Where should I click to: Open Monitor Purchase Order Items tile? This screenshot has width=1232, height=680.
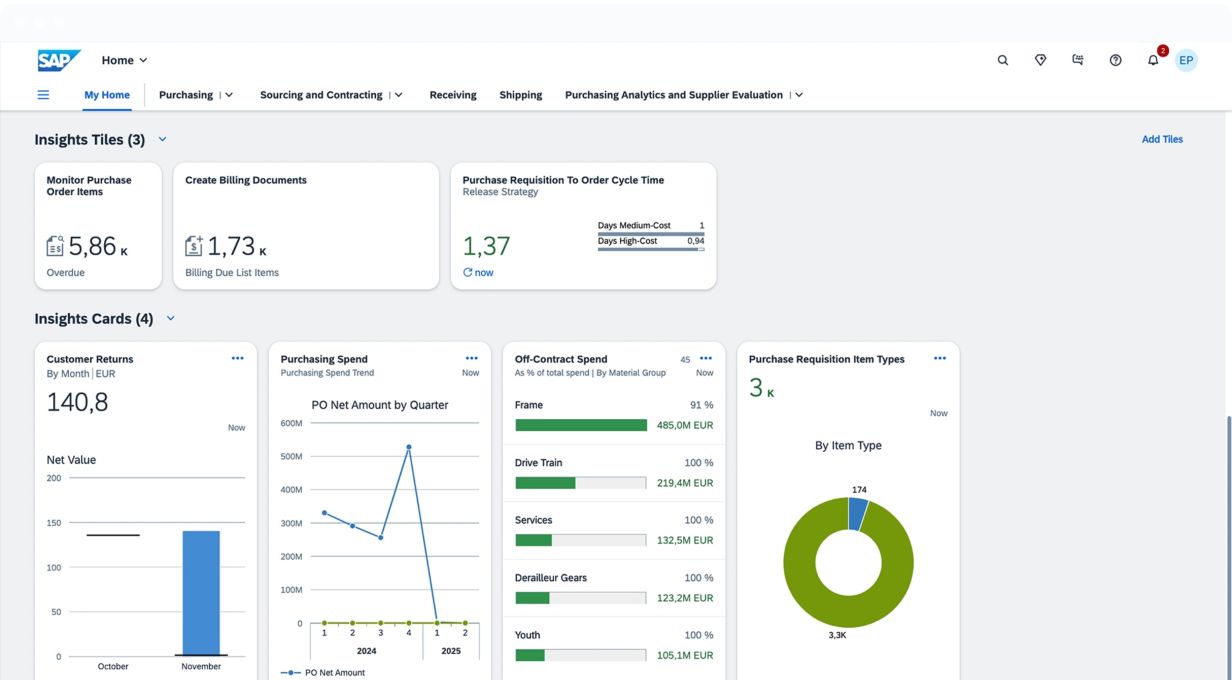pos(98,226)
